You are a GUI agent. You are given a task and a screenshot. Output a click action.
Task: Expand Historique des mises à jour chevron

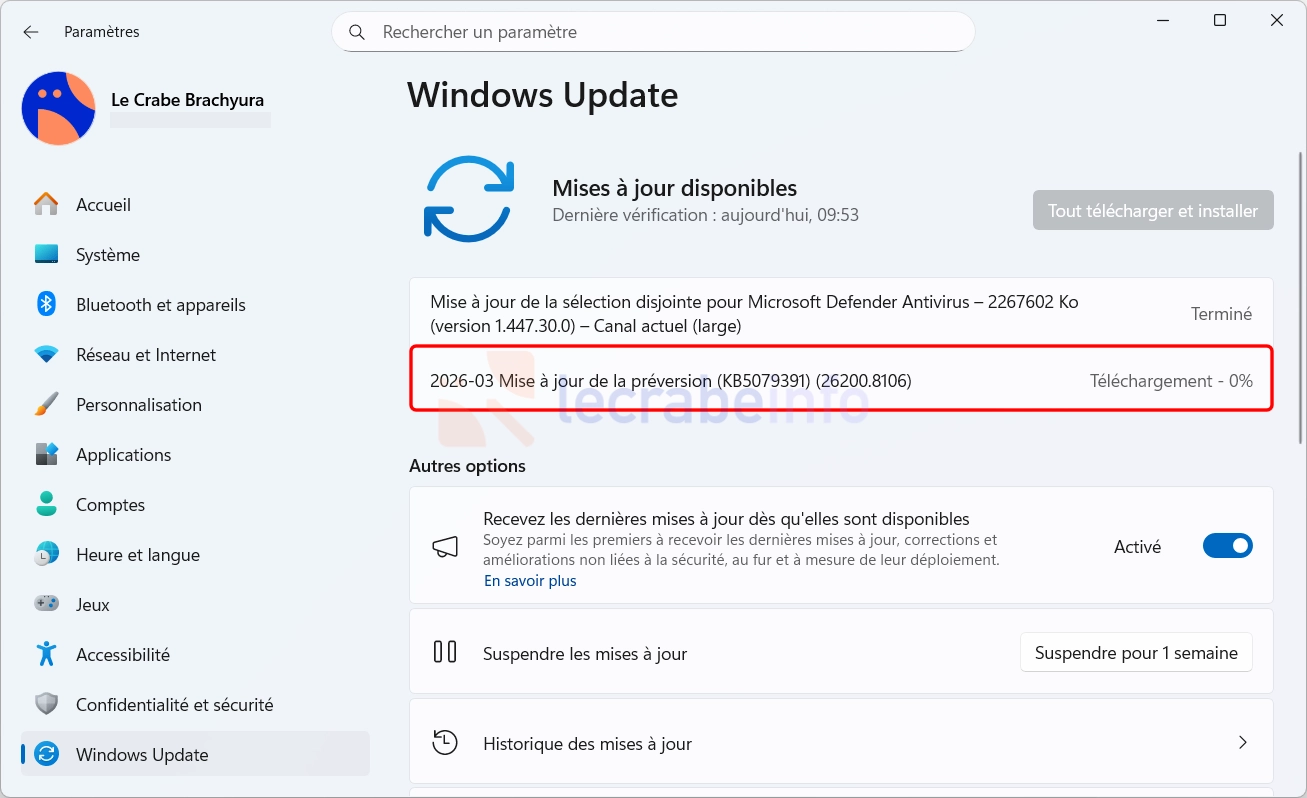coord(1243,742)
